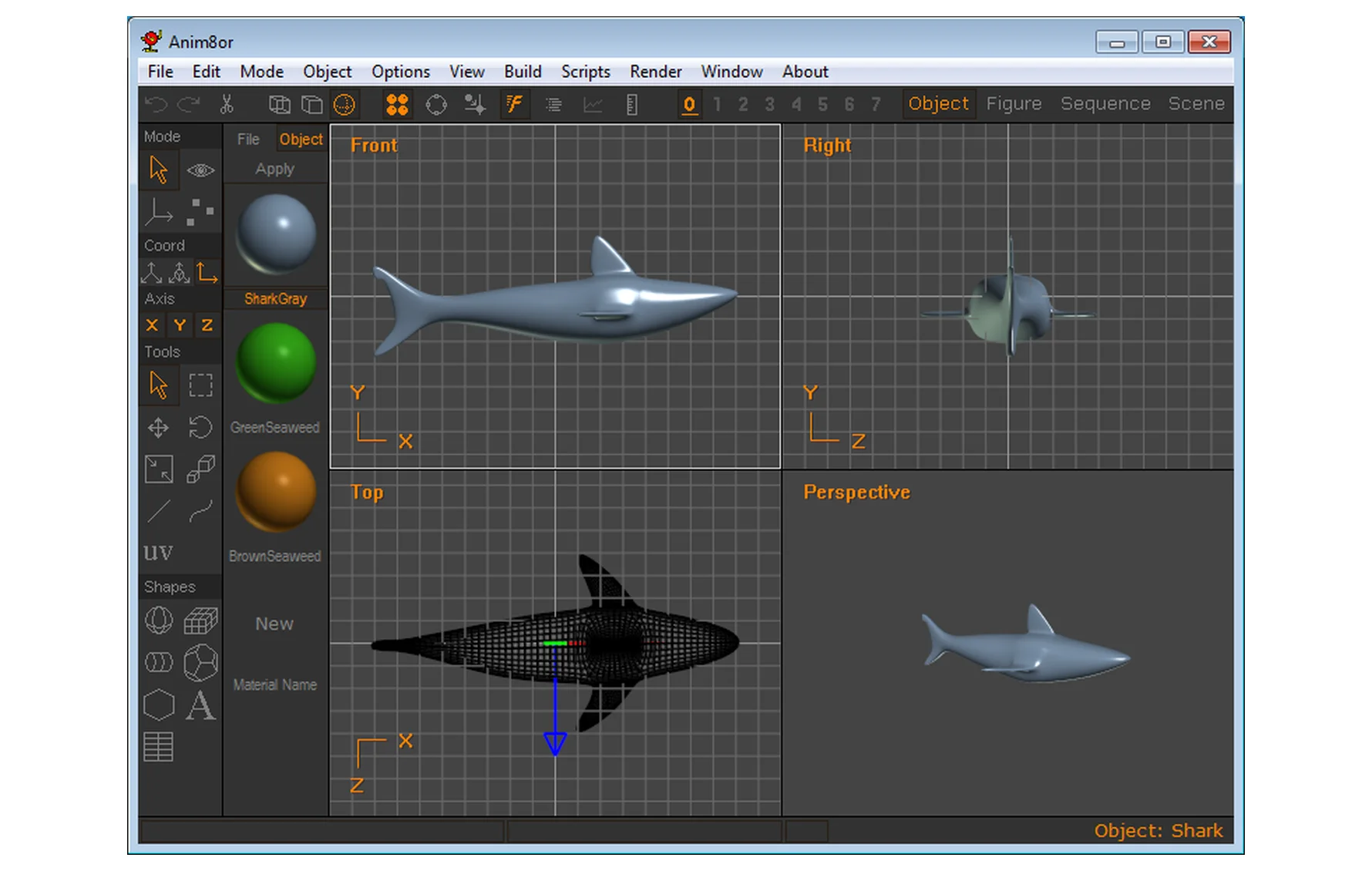The image size is (1372, 871).
Task: Open the Render menu
Action: click(655, 72)
